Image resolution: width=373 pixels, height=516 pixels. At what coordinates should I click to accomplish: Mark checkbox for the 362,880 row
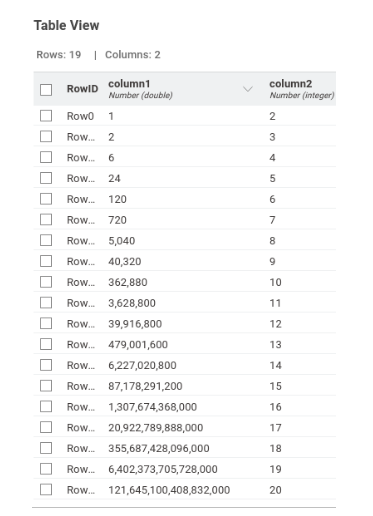pyautogui.click(x=46, y=282)
